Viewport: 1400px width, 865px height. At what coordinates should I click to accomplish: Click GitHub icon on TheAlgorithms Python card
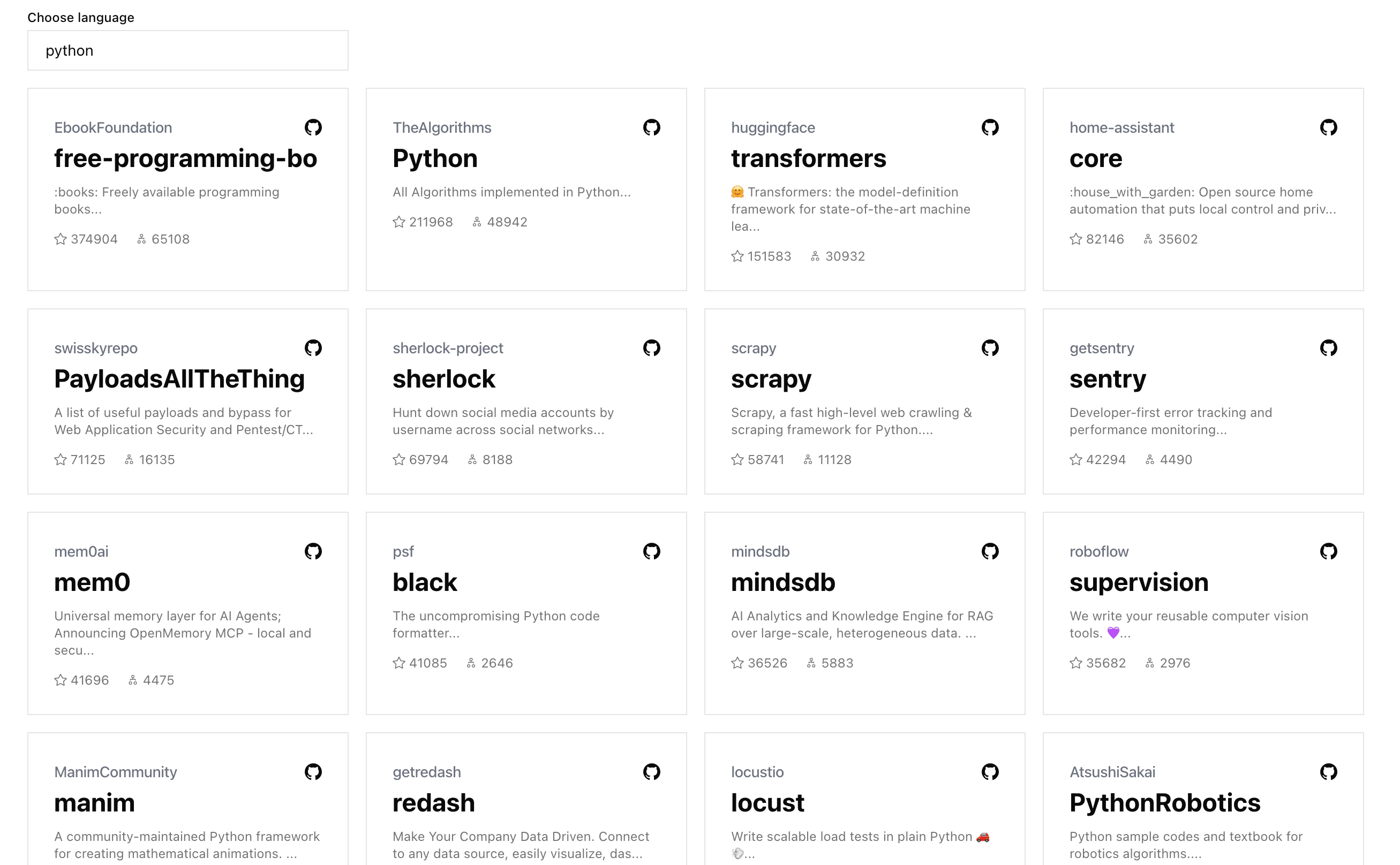click(651, 127)
